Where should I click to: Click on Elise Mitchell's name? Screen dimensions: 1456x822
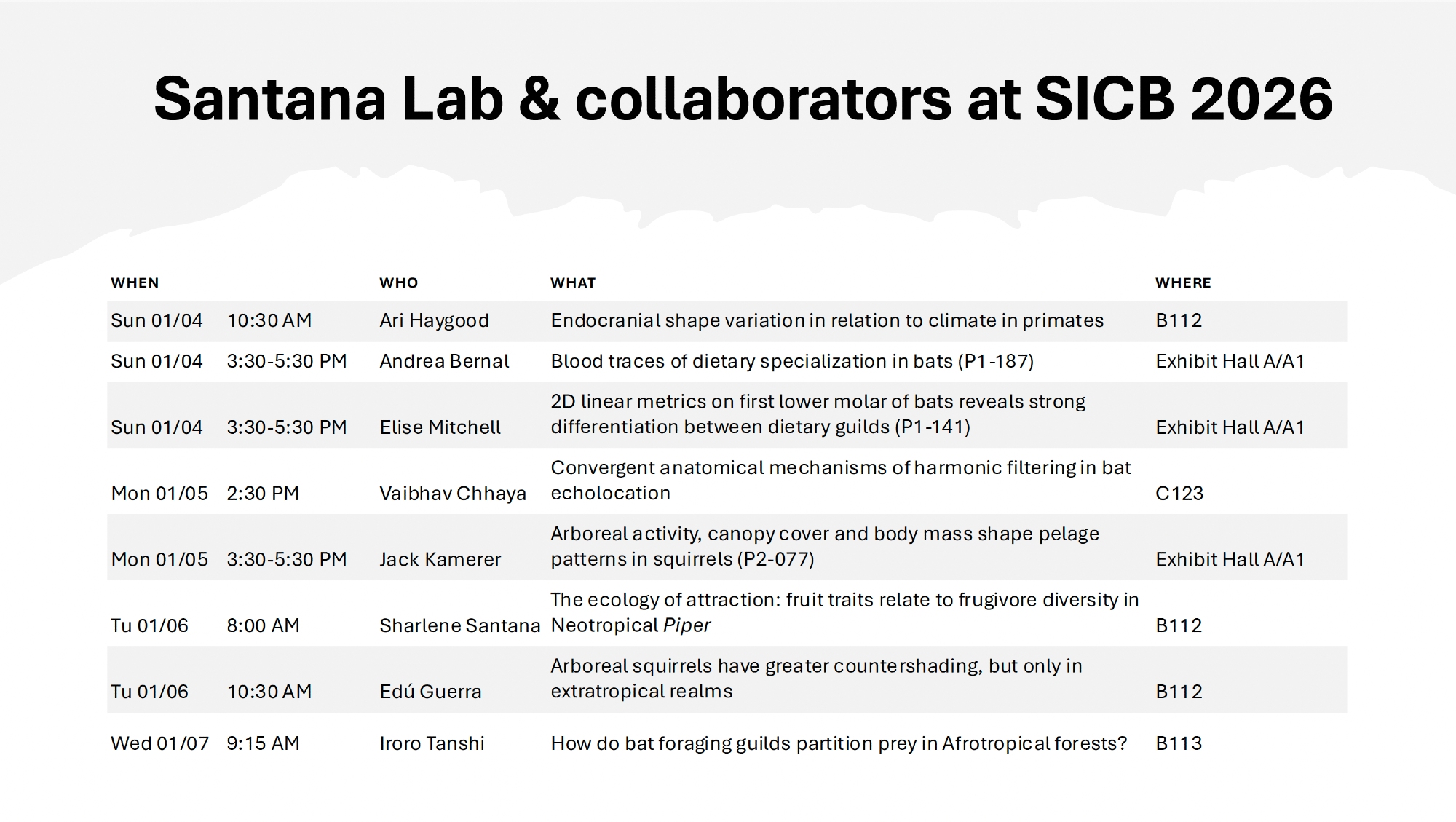440,427
